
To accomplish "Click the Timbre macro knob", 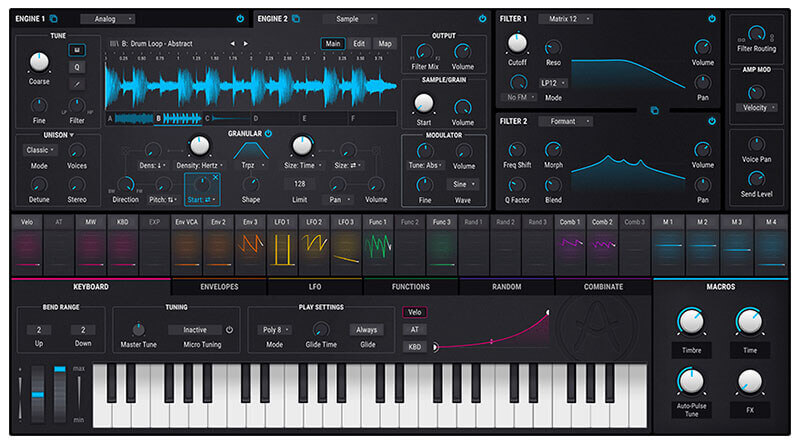I will [691, 322].
